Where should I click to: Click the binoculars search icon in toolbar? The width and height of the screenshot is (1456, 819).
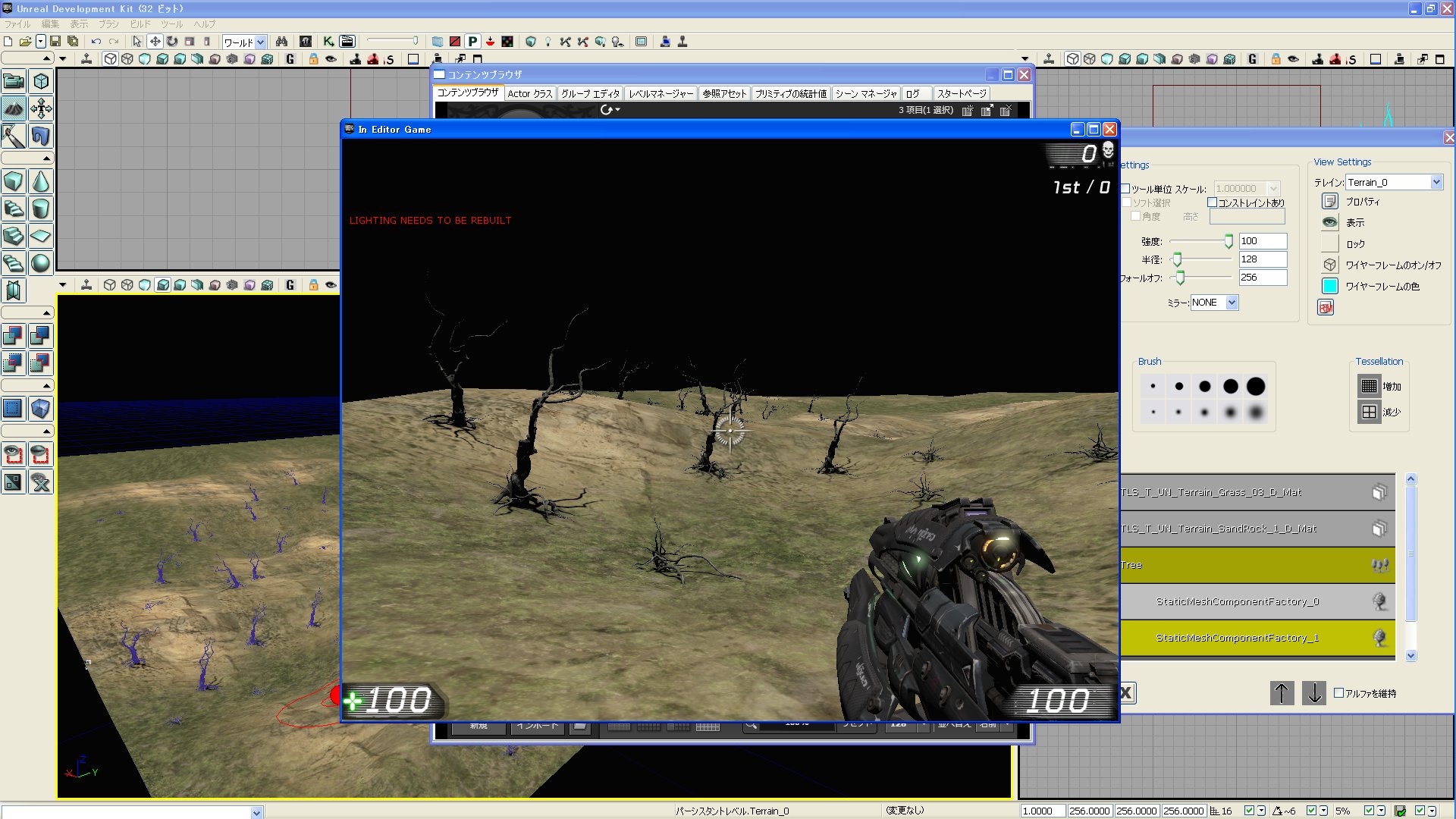281,42
